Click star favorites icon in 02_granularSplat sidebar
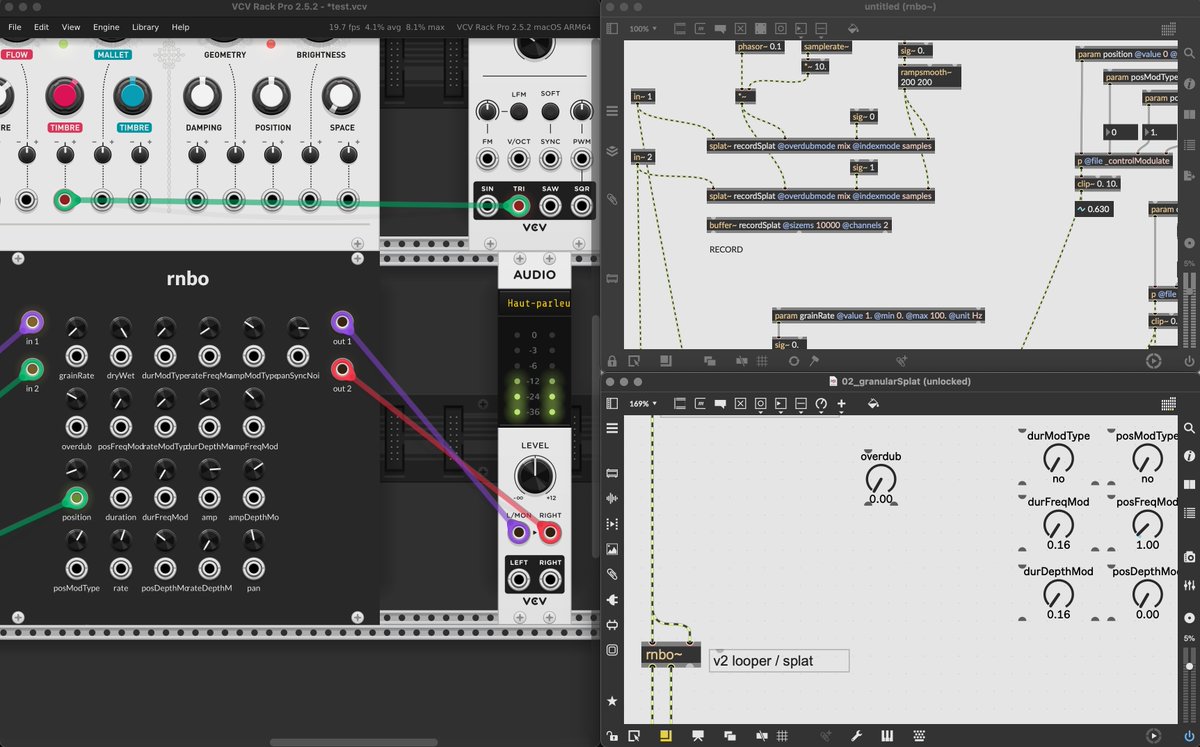1200x747 pixels. pos(612,702)
